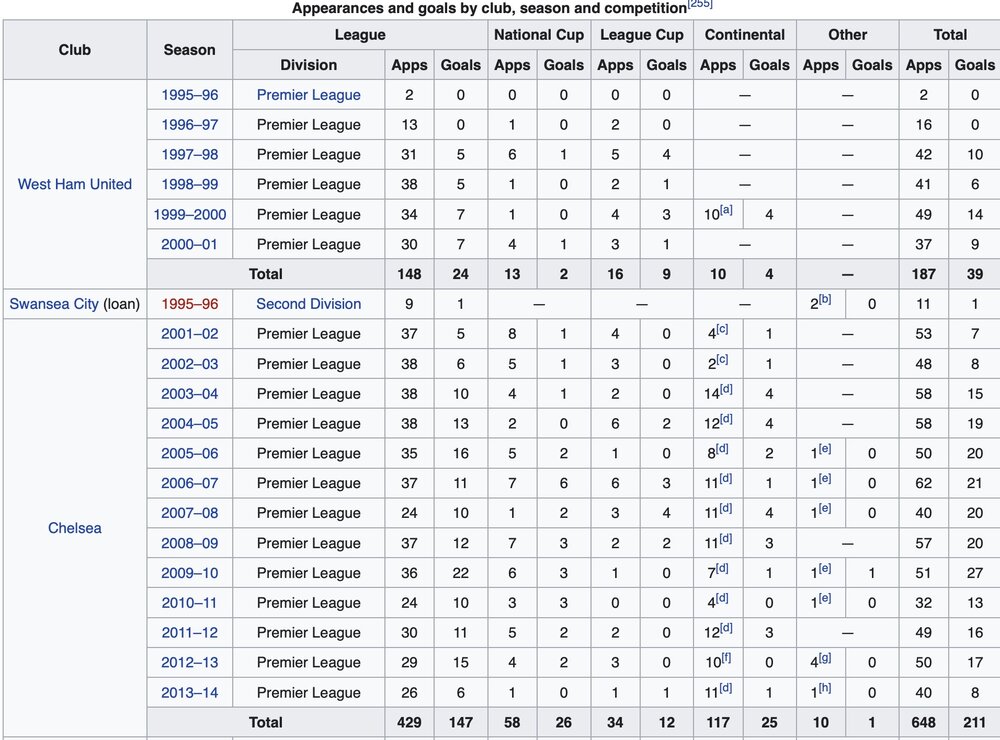Open the Second Division link
Viewport: 1000px width, 740px height.
pos(309,304)
